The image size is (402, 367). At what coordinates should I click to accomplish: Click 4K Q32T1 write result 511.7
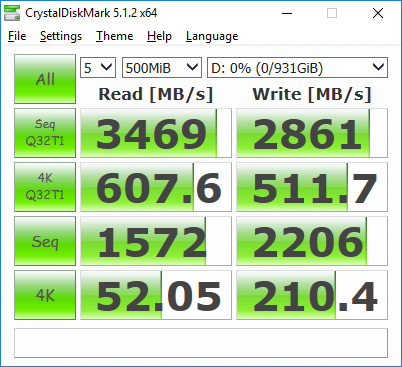[x=312, y=187]
